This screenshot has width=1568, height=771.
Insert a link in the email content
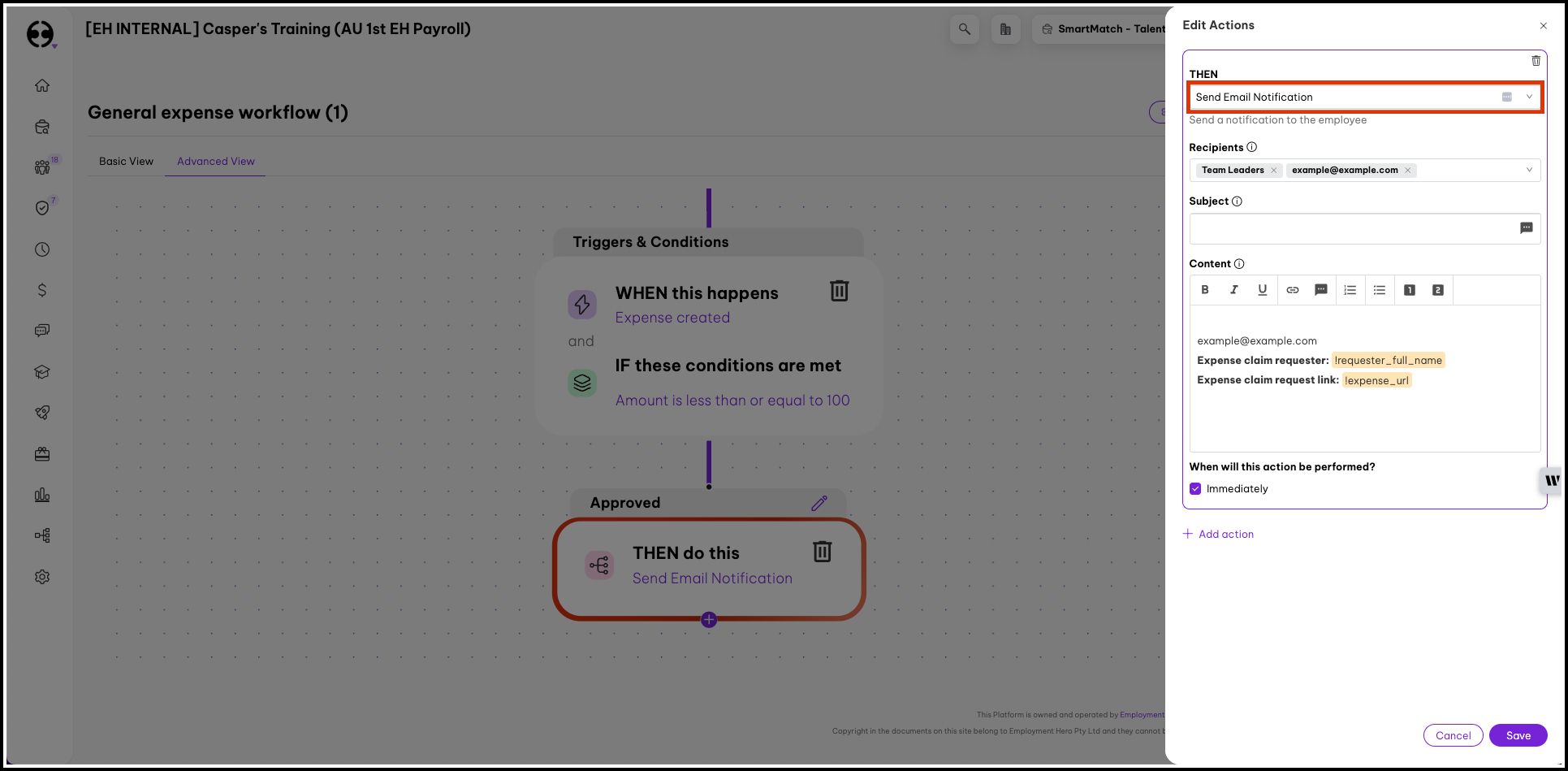(x=1293, y=290)
